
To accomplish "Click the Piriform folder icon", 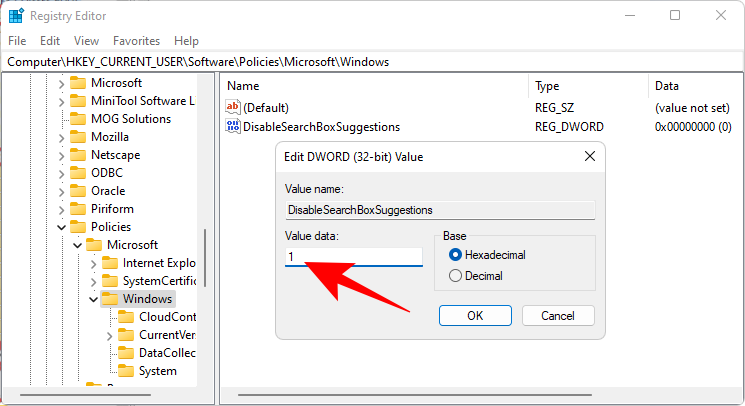I will coord(78,209).
